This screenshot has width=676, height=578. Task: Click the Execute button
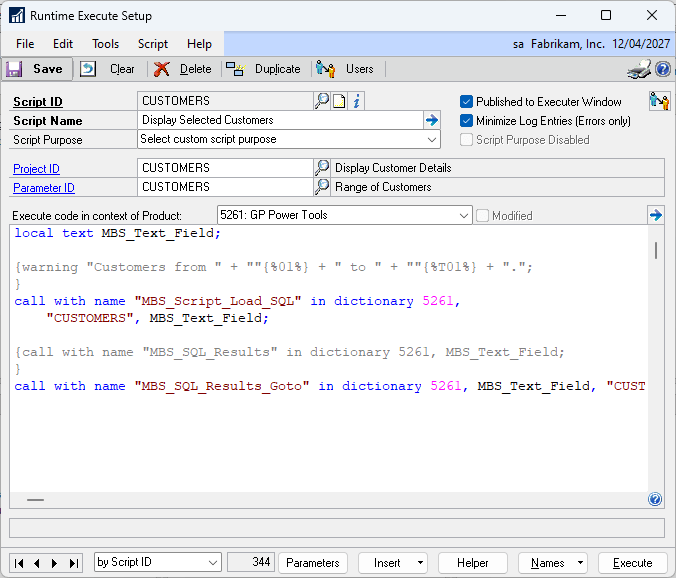coord(632,563)
